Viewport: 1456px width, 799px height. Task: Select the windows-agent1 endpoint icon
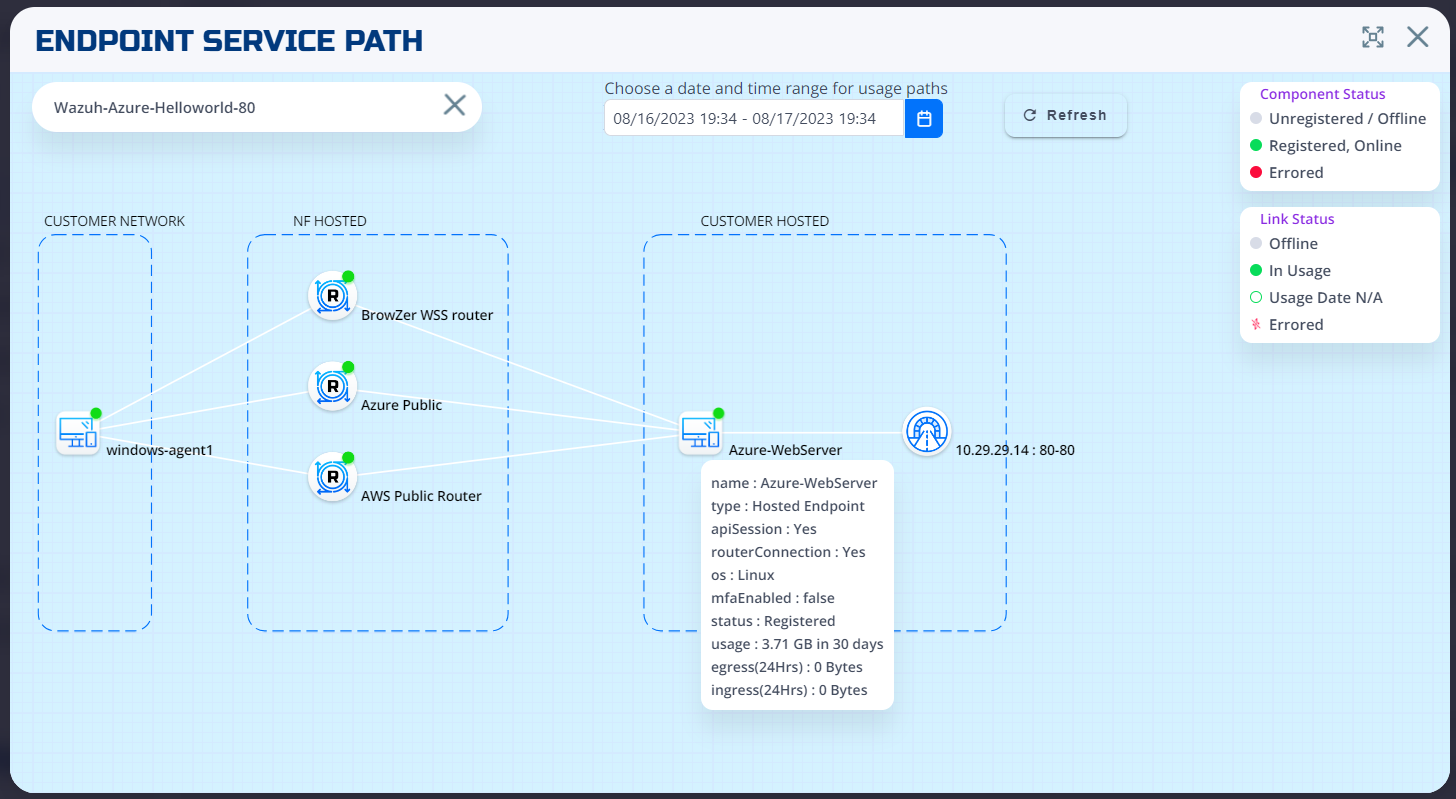pos(78,430)
